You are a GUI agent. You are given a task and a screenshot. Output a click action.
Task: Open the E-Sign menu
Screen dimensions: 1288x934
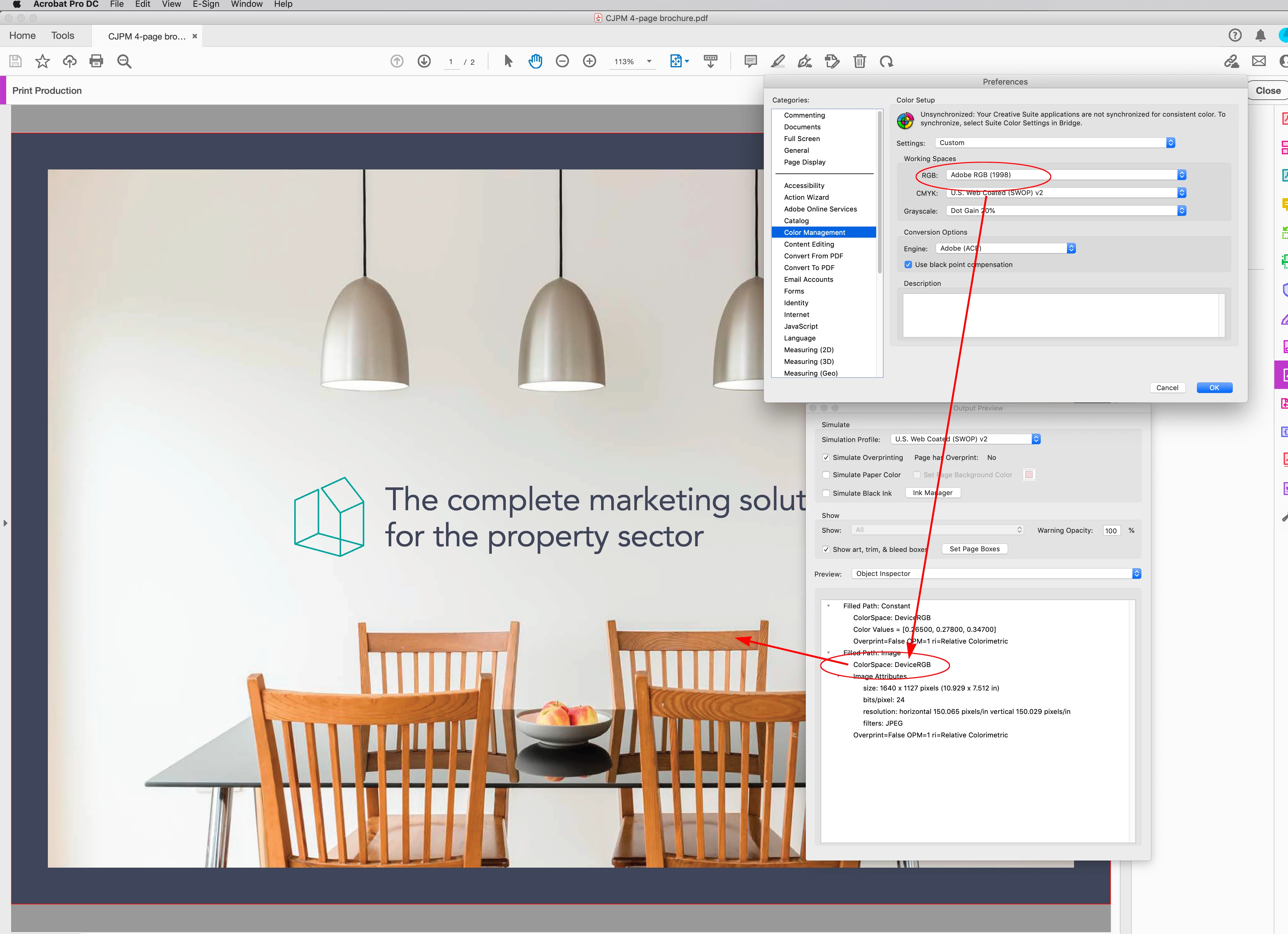point(206,5)
